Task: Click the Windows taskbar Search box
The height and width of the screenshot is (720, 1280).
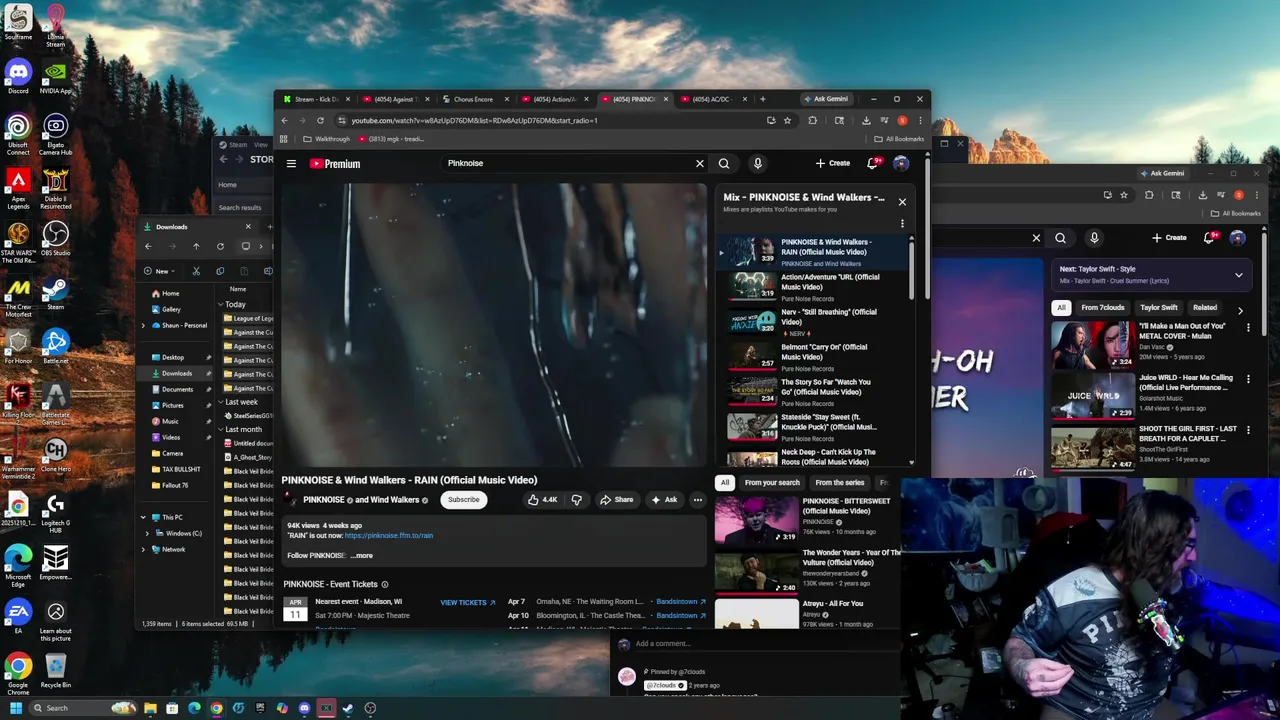Action: click(82, 708)
